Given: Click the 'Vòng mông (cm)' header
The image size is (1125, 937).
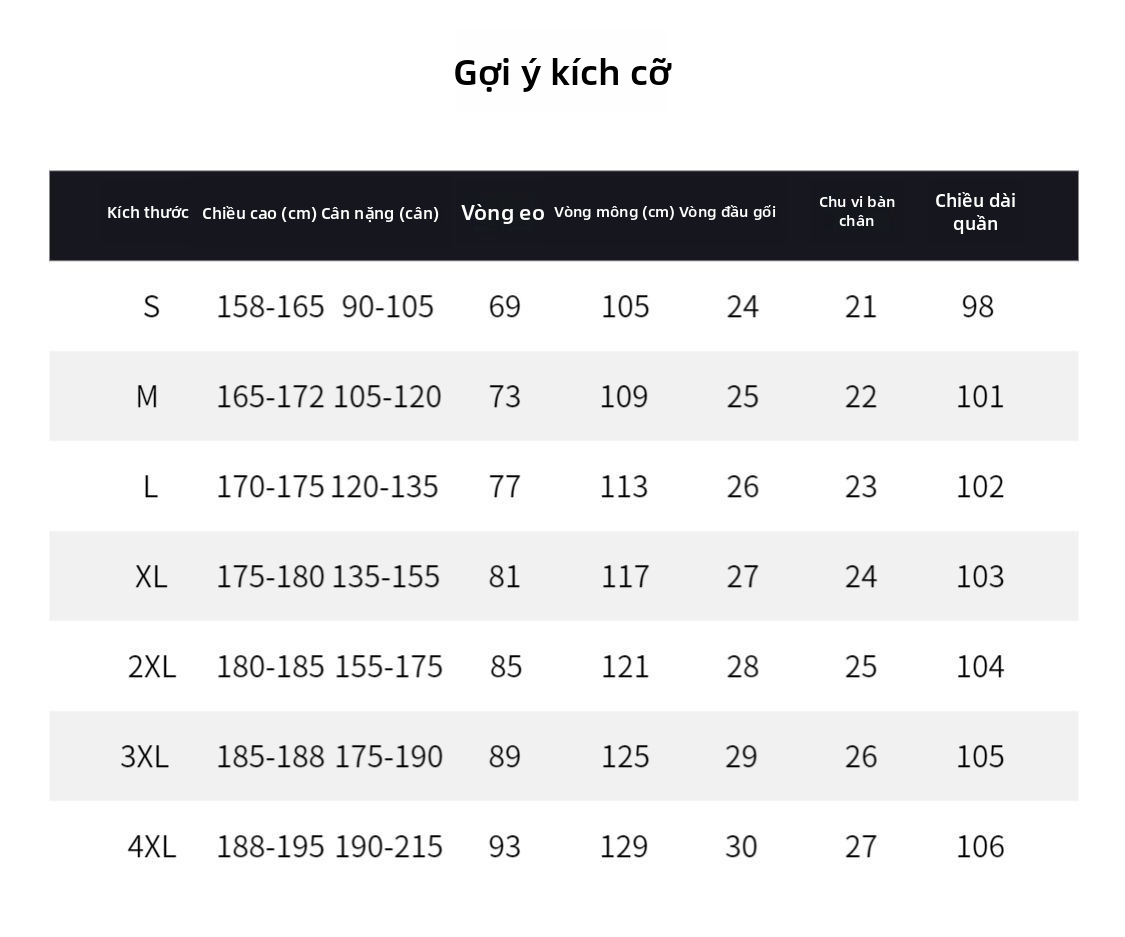Looking at the screenshot, I should (614, 212).
